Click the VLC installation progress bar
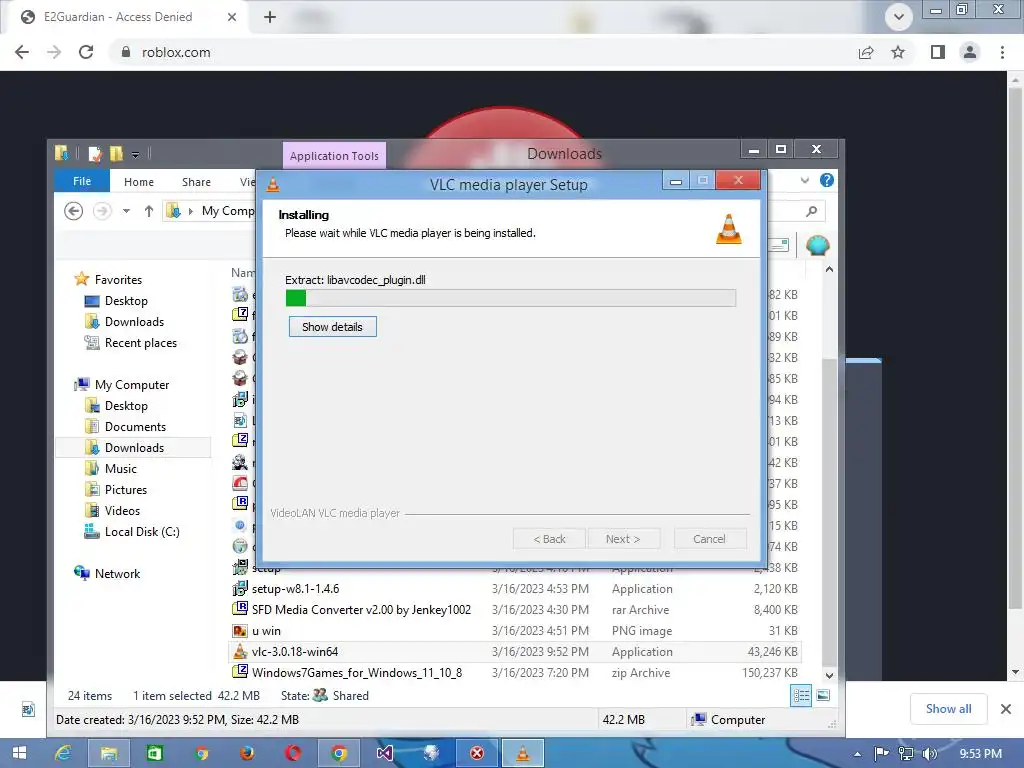This screenshot has height=768, width=1024. tap(511, 298)
